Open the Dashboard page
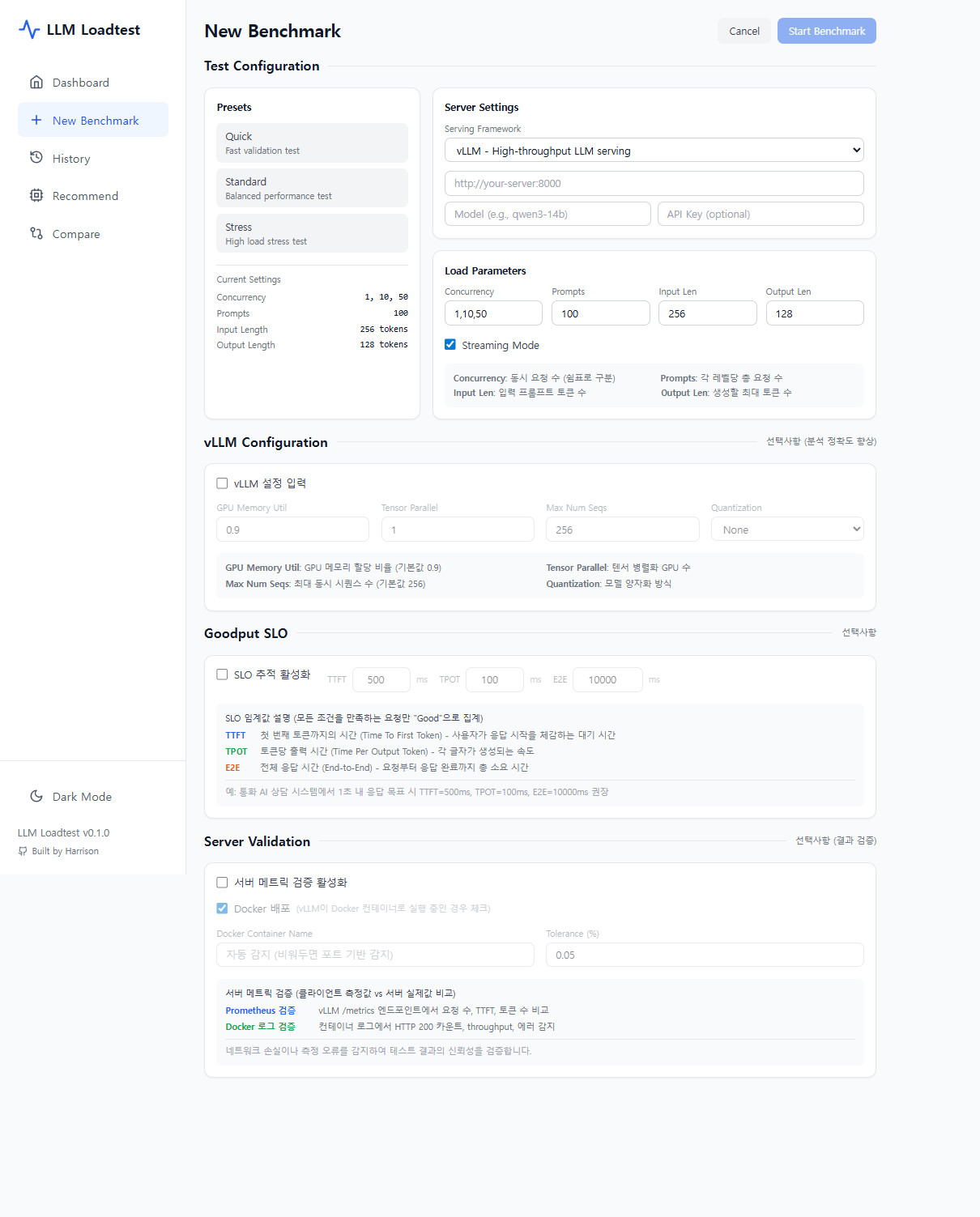The height and width of the screenshot is (1217, 980). 93,83
